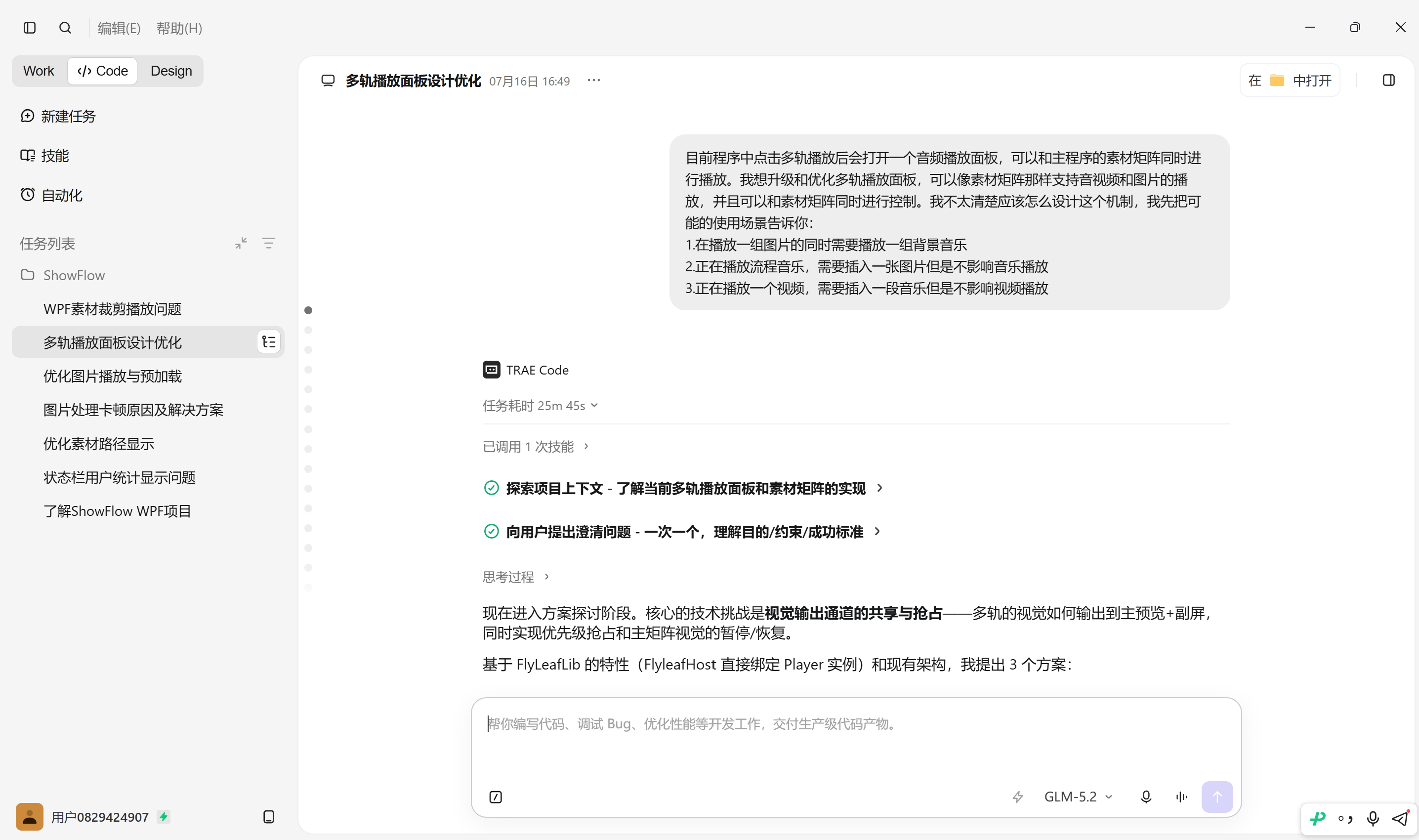Click 在 中打开 folder button
Screen dimensions: 1419x840
1290,81
